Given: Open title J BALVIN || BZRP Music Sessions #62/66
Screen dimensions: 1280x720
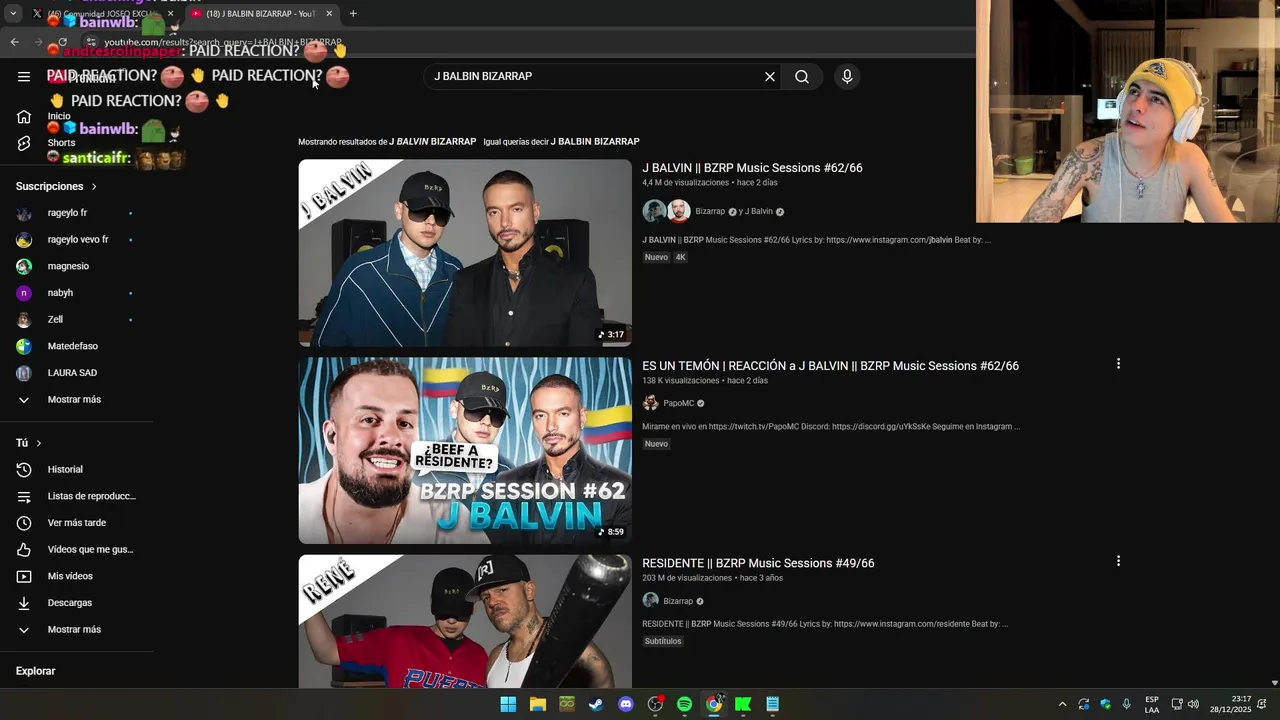Looking at the screenshot, I should pos(752,168).
